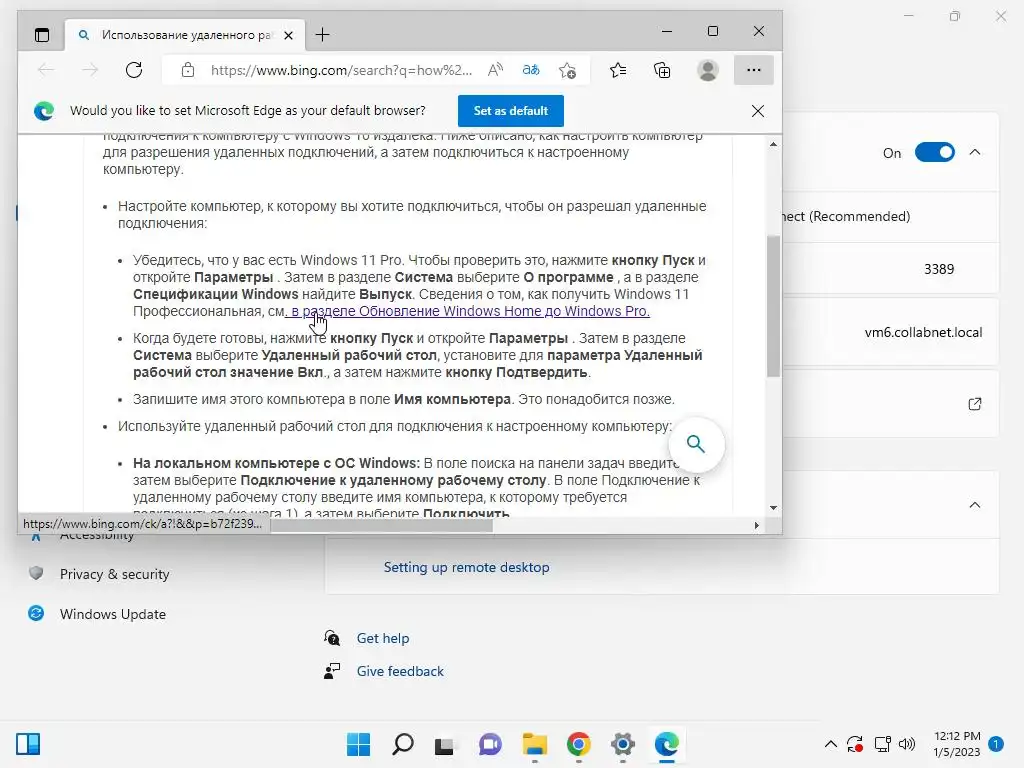Open taskbar Search
The width and height of the screenshot is (1024, 768).
tap(402, 744)
